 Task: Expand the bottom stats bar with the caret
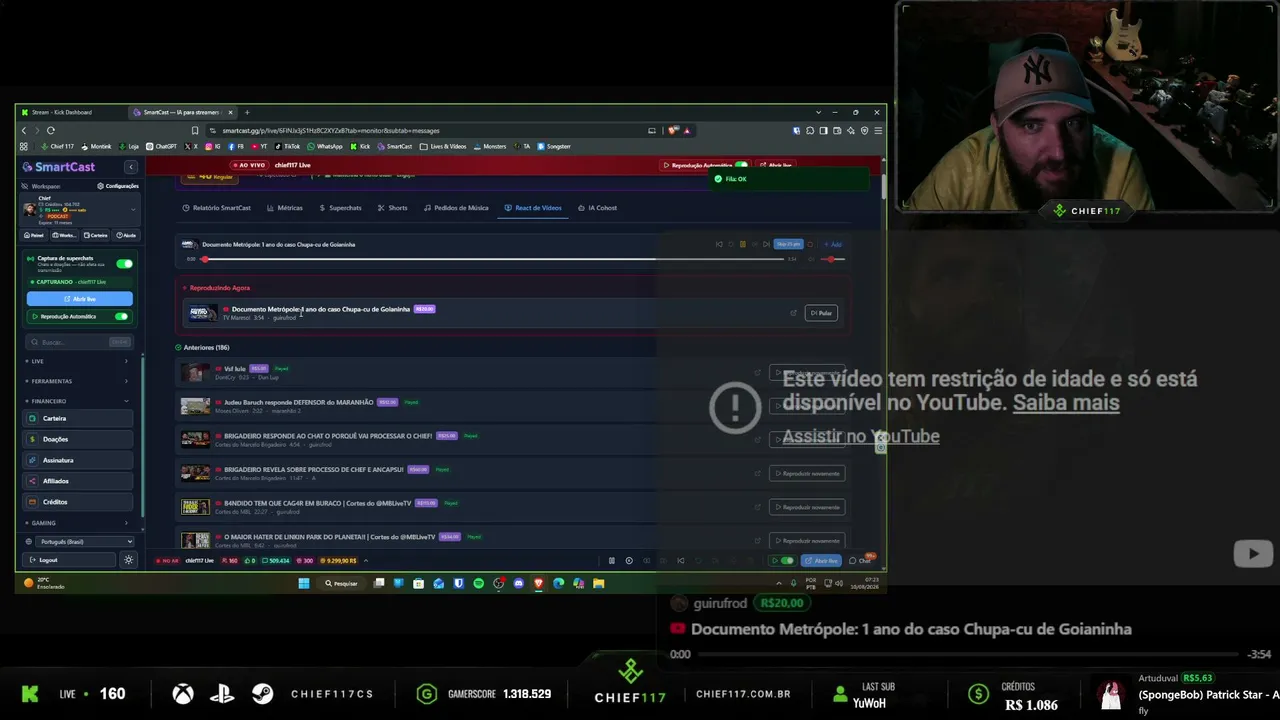coord(366,560)
